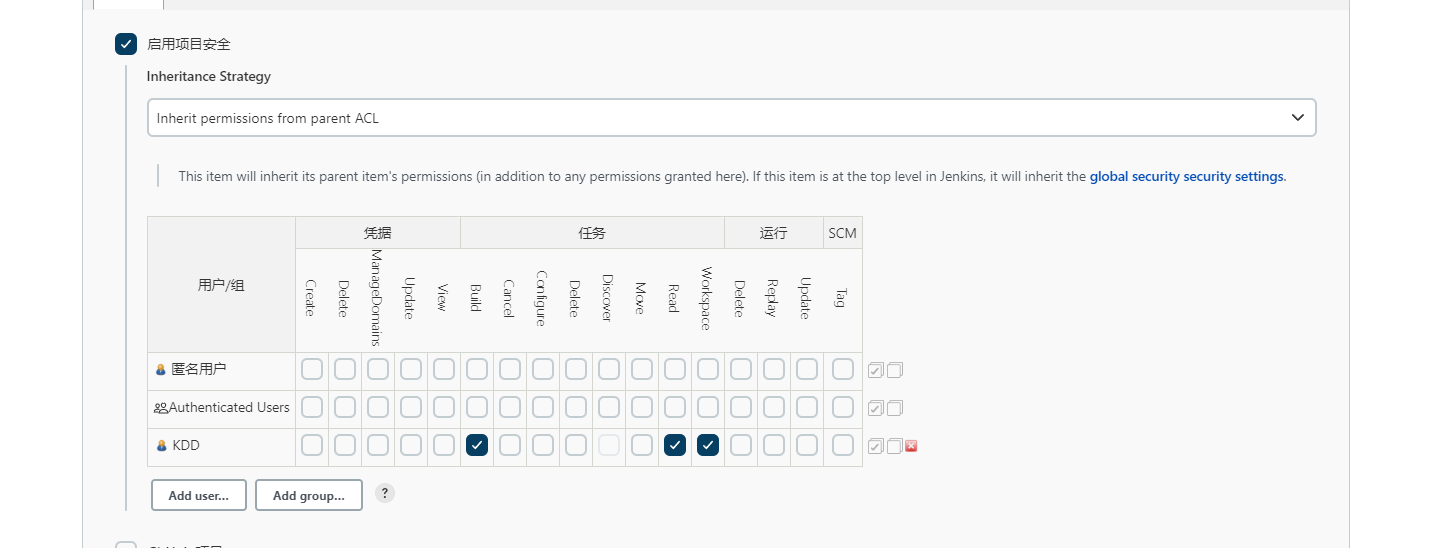Screen dimensions: 1434x548
Task: Click unselect-all icon in the 匿名用户 row
Action: [x=895, y=370]
